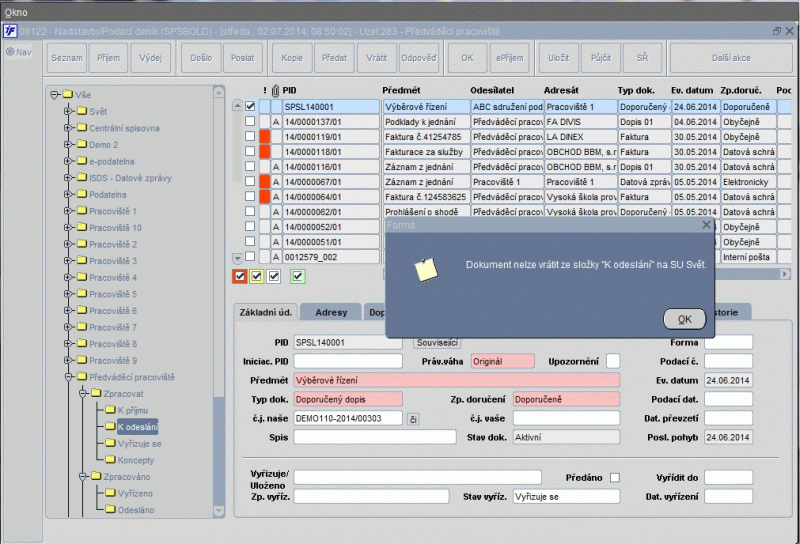This screenshot has width=800, height=544.
Task: Click the folder icon of Vyřízeno
Action: 110,492
